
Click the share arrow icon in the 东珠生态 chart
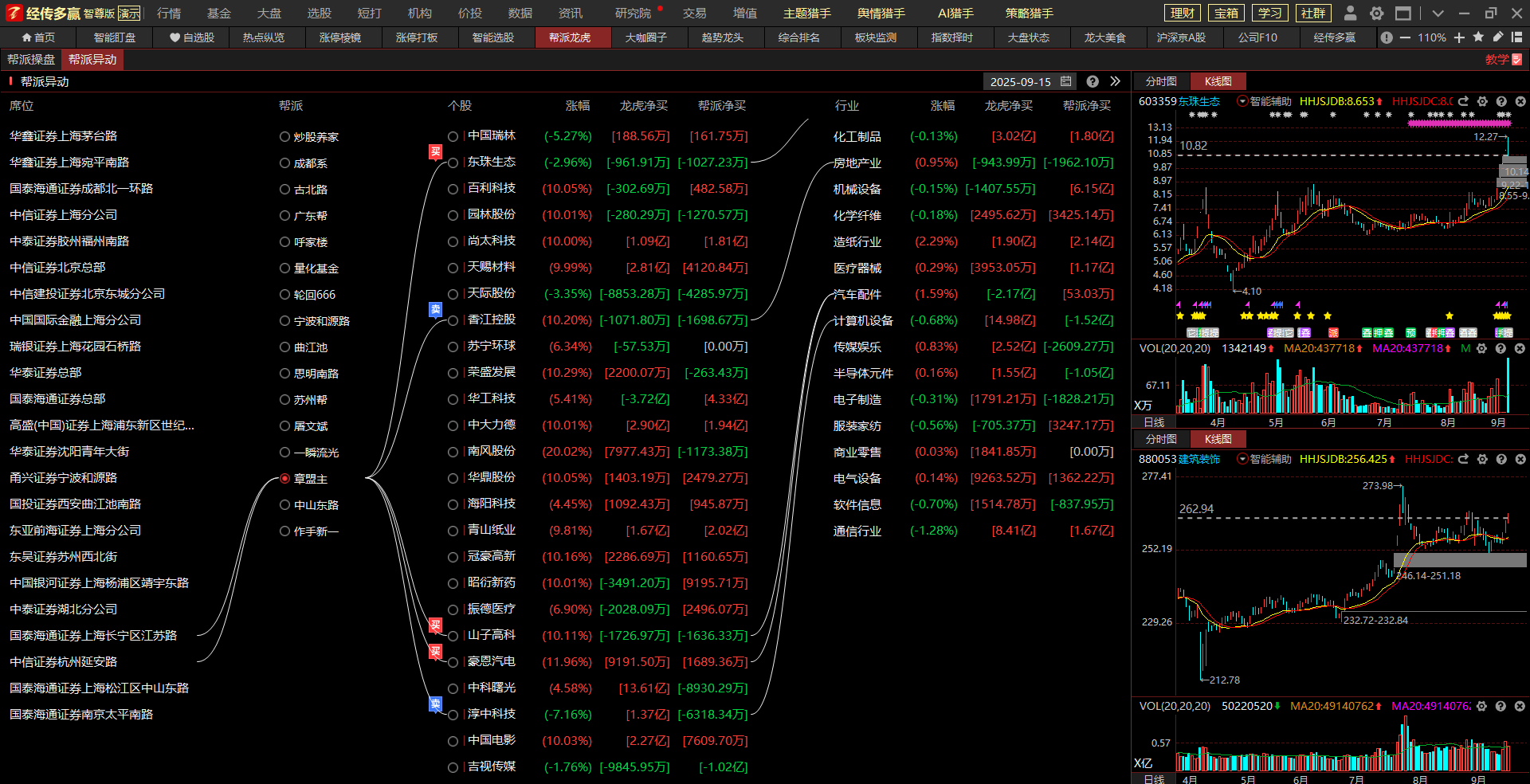click(x=1463, y=101)
